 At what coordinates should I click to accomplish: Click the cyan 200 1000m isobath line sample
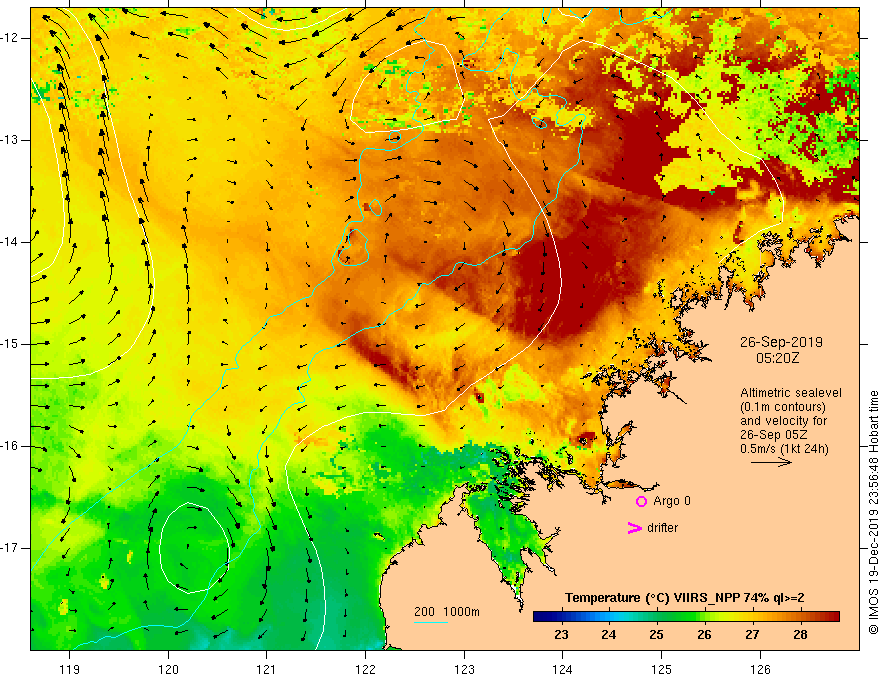coord(431,622)
